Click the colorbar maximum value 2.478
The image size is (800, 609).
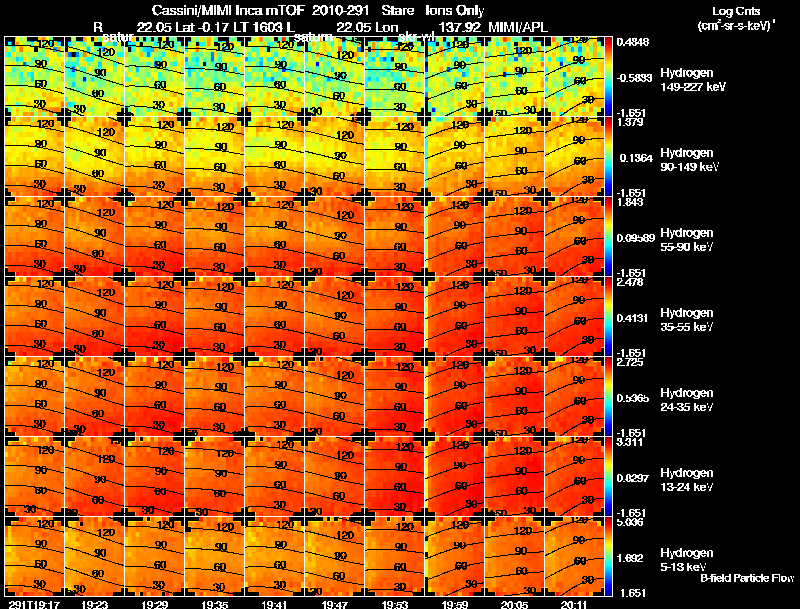[x=630, y=283]
